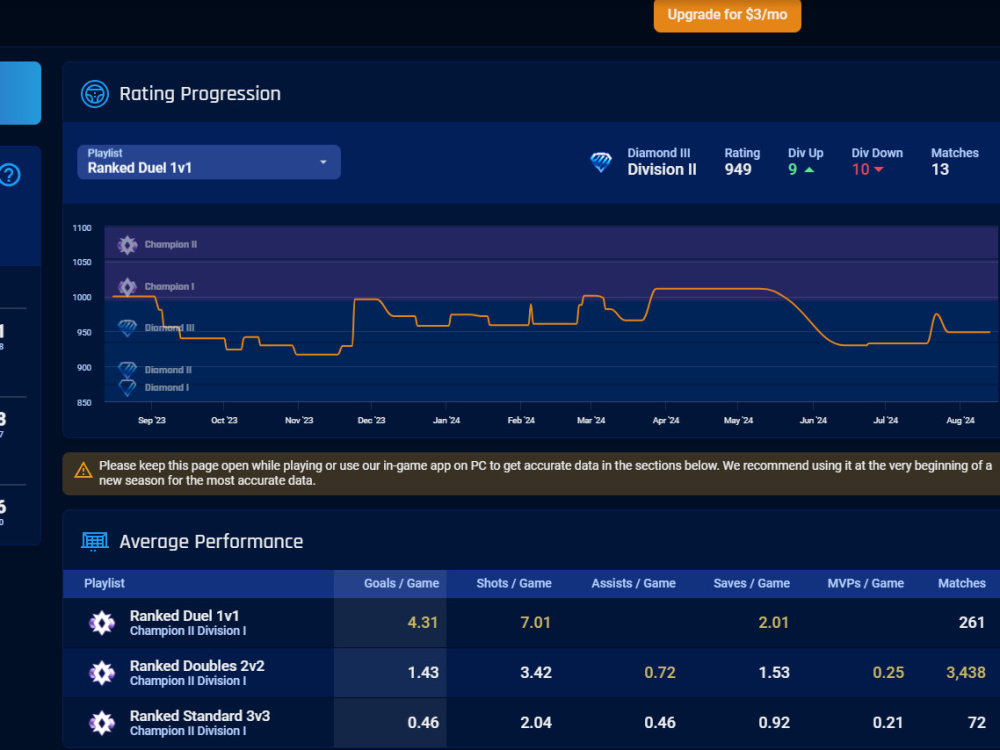
Task: Click the Rating 949 stat
Action: [x=742, y=162]
